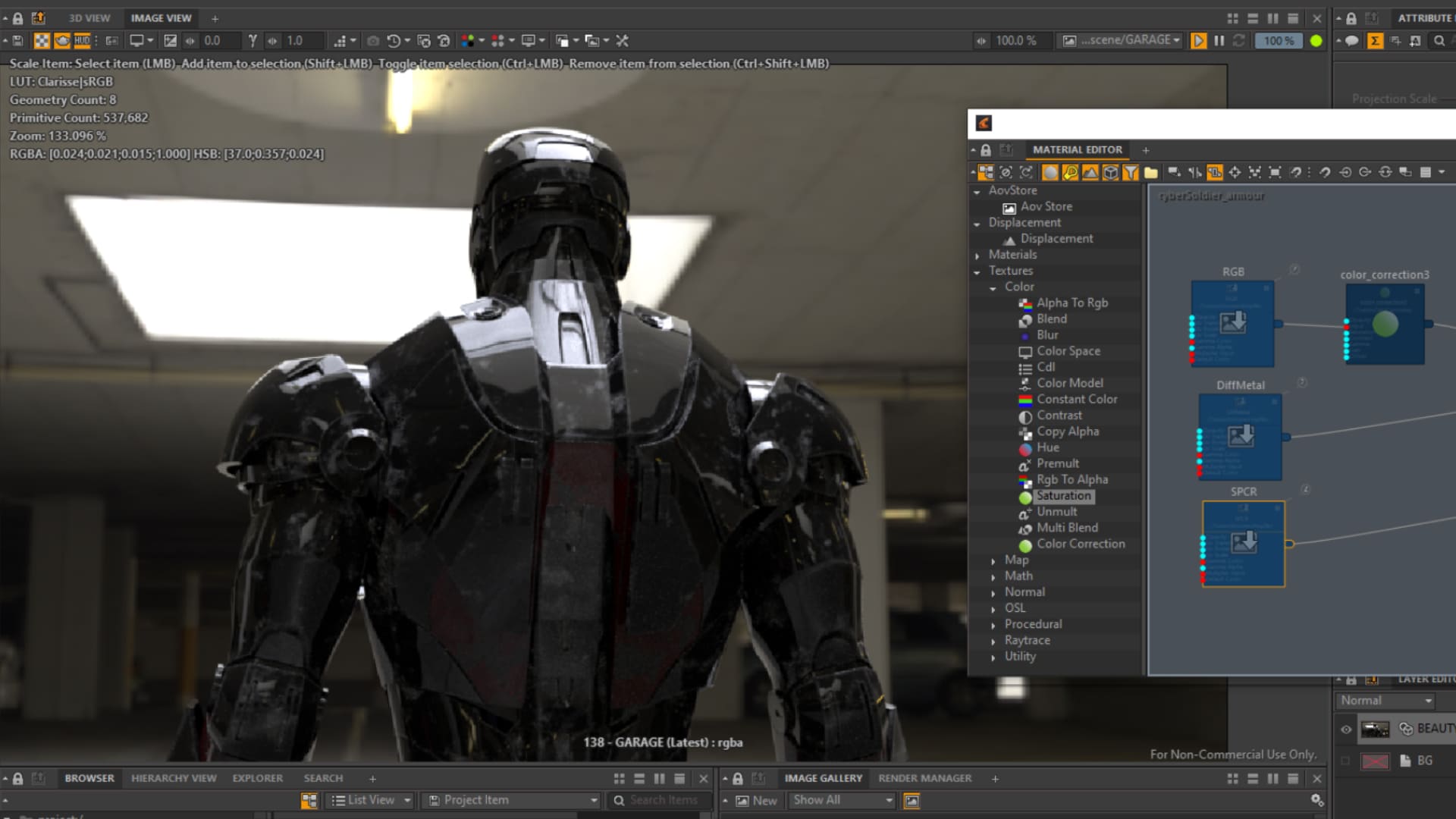Open the RENDER MANAGER tab
Image resolution: width=1456 pixels, height=819 pixels.
tap(924, 778)
